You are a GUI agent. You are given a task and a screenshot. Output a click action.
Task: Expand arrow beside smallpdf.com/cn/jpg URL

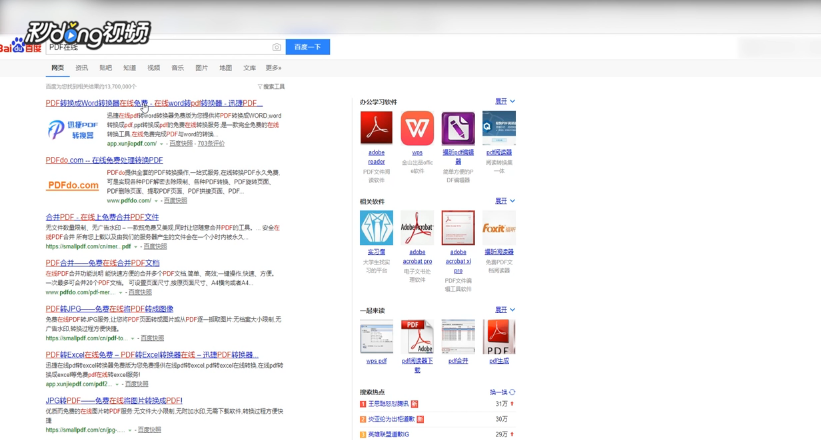pos(130,431)
